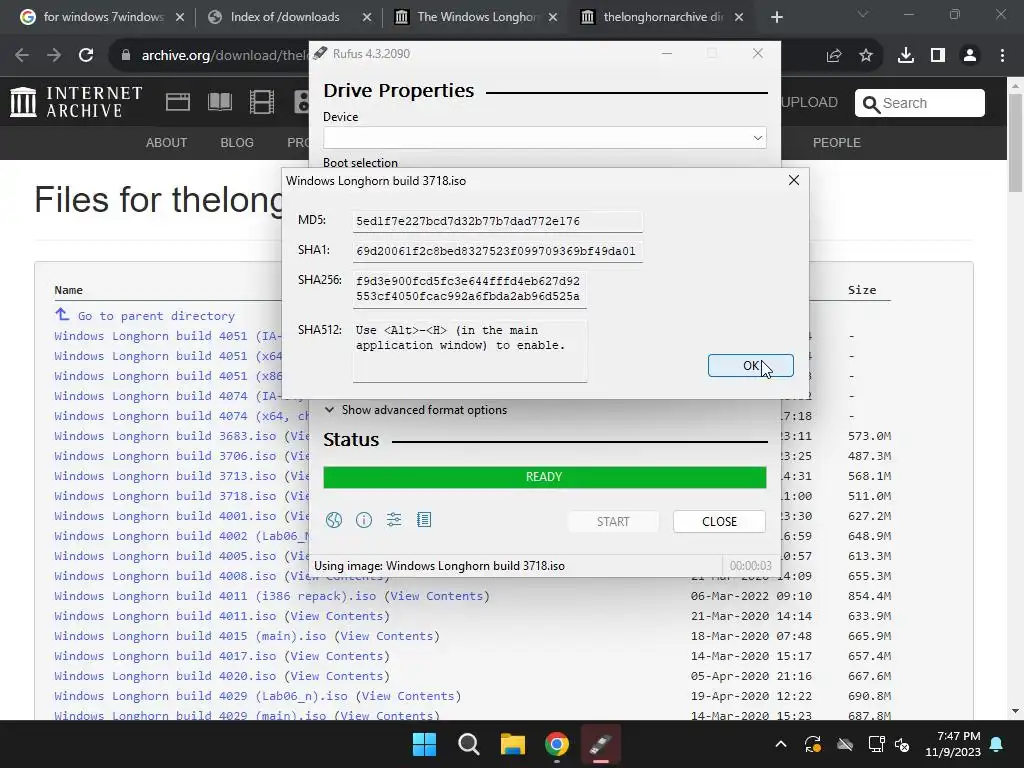
Task: Open Internet Archive video film icon
Action: [262, 102]
